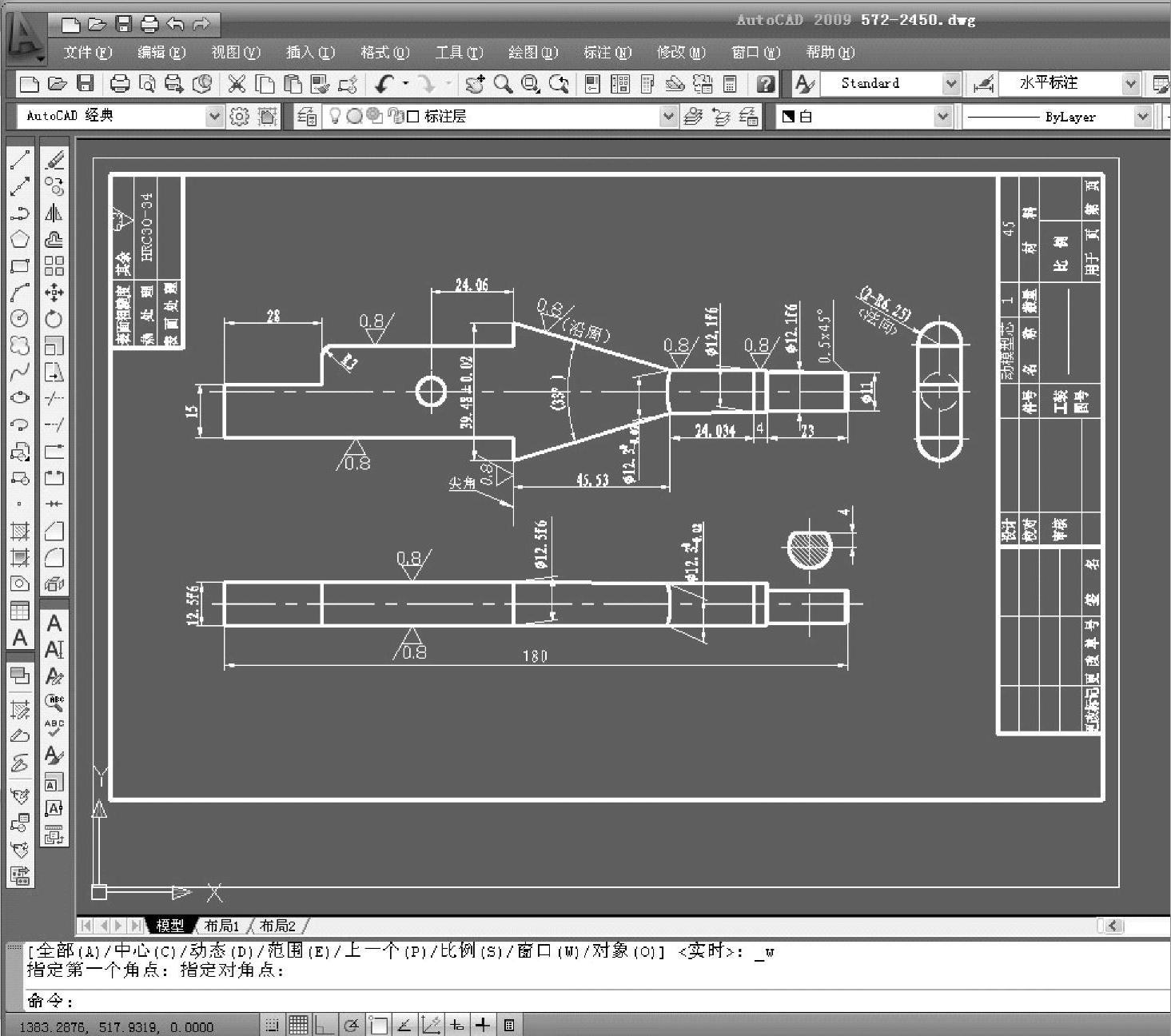This screenshot has height=1036, width=1171.
Task: Pick the Move objects tool
Action: 54,293
